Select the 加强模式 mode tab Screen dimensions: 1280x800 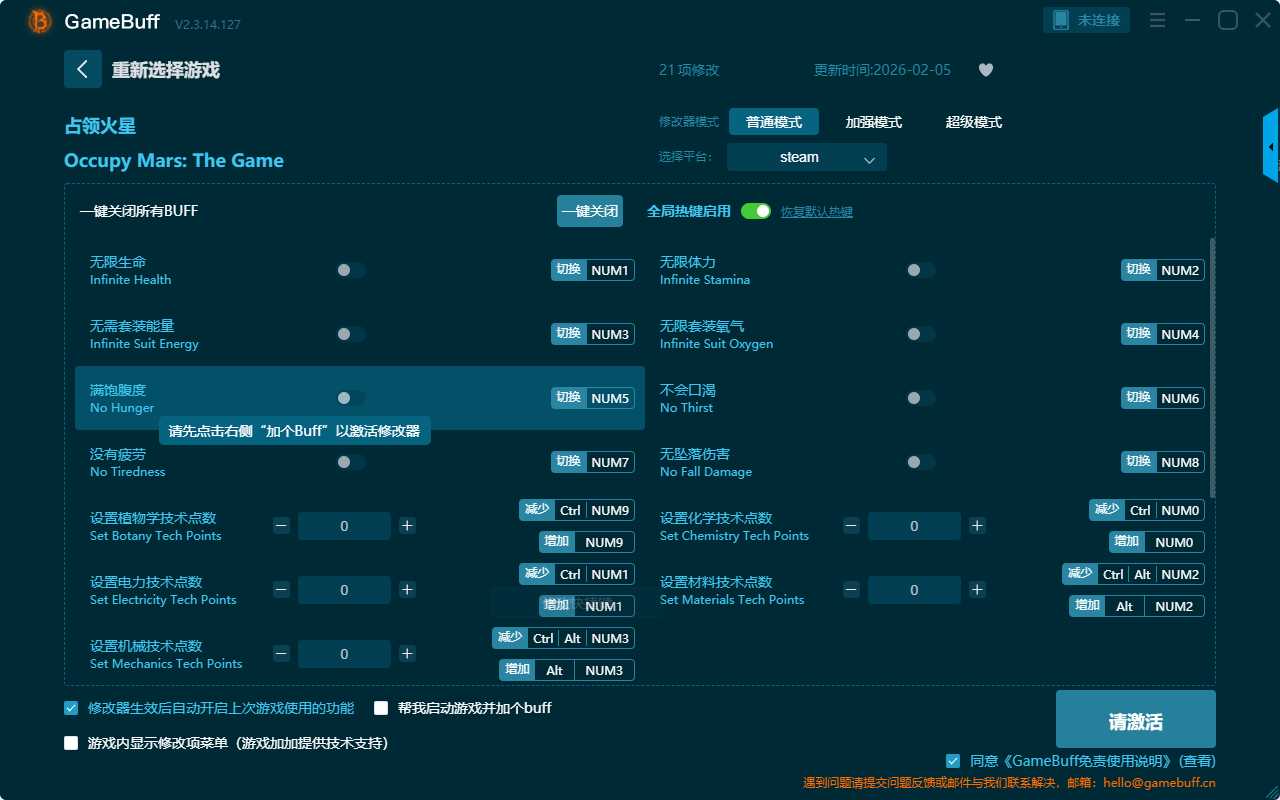(x=873, y=122)
